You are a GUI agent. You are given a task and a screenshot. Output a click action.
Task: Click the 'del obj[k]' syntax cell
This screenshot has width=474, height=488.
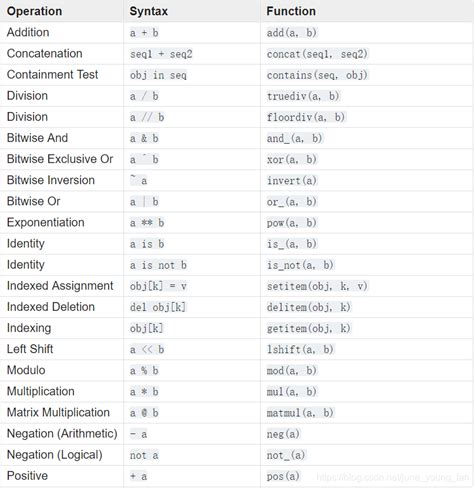pos(158,307)
